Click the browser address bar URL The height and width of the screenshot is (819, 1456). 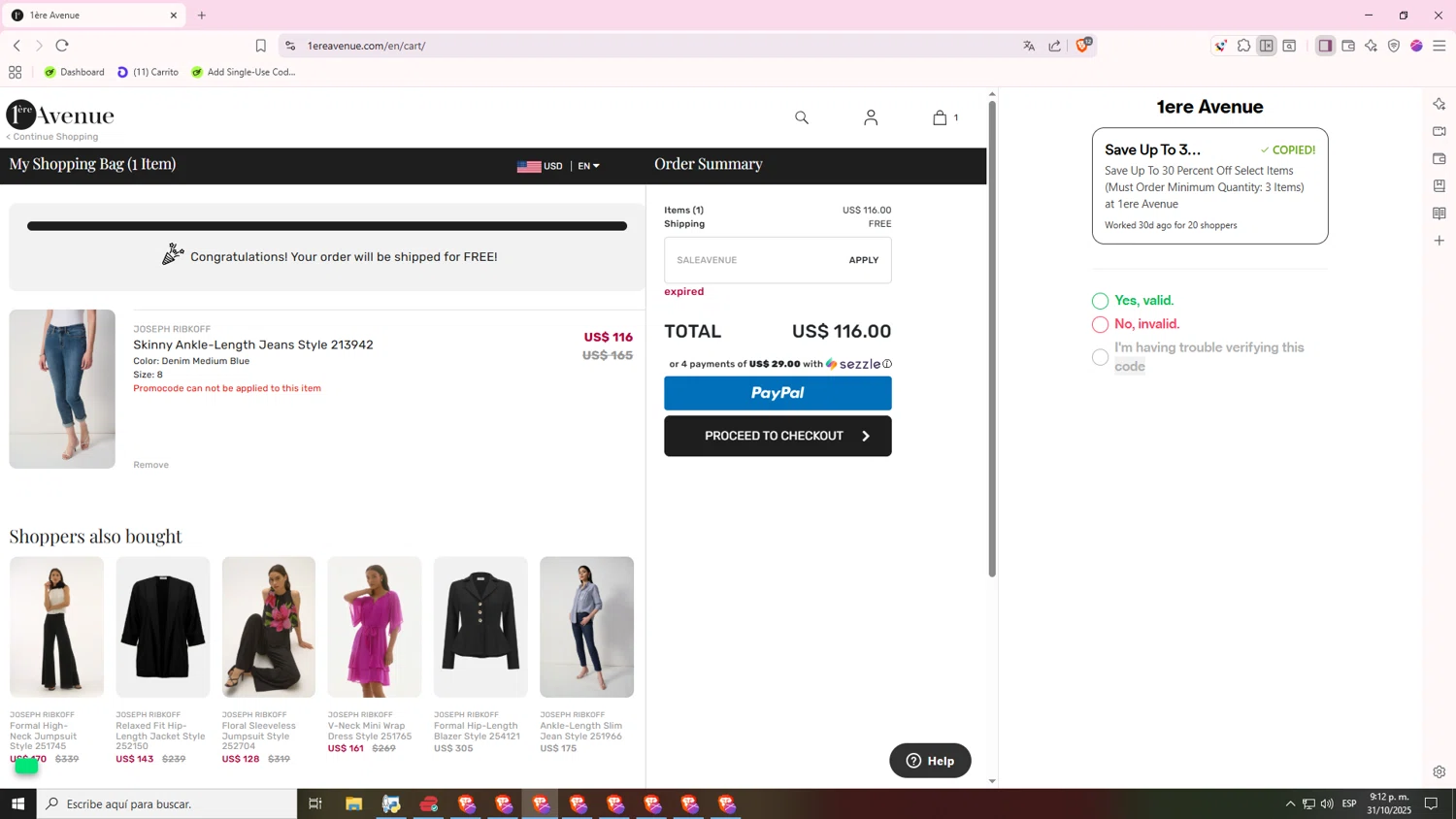(367, 46)
